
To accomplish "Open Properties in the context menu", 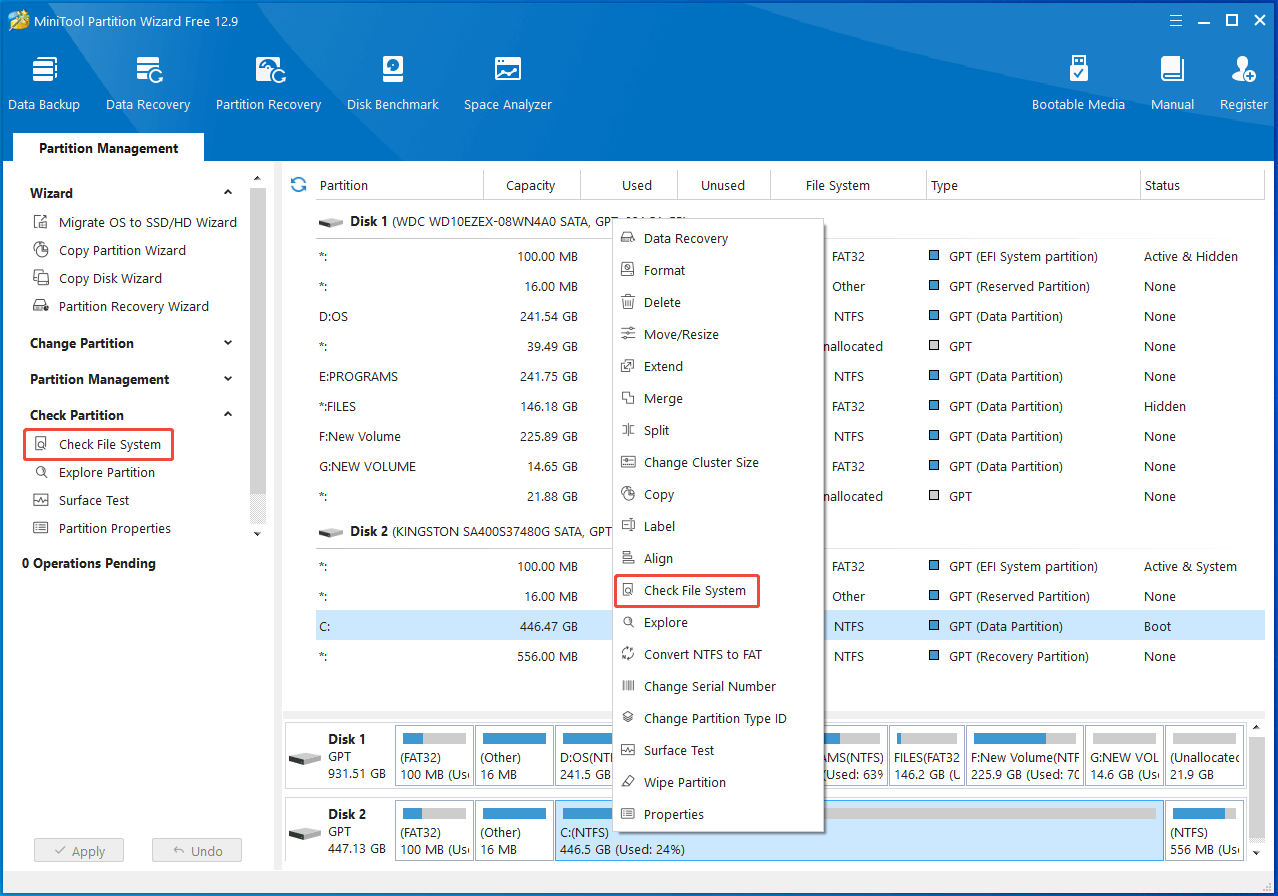I will coord(718,814).
